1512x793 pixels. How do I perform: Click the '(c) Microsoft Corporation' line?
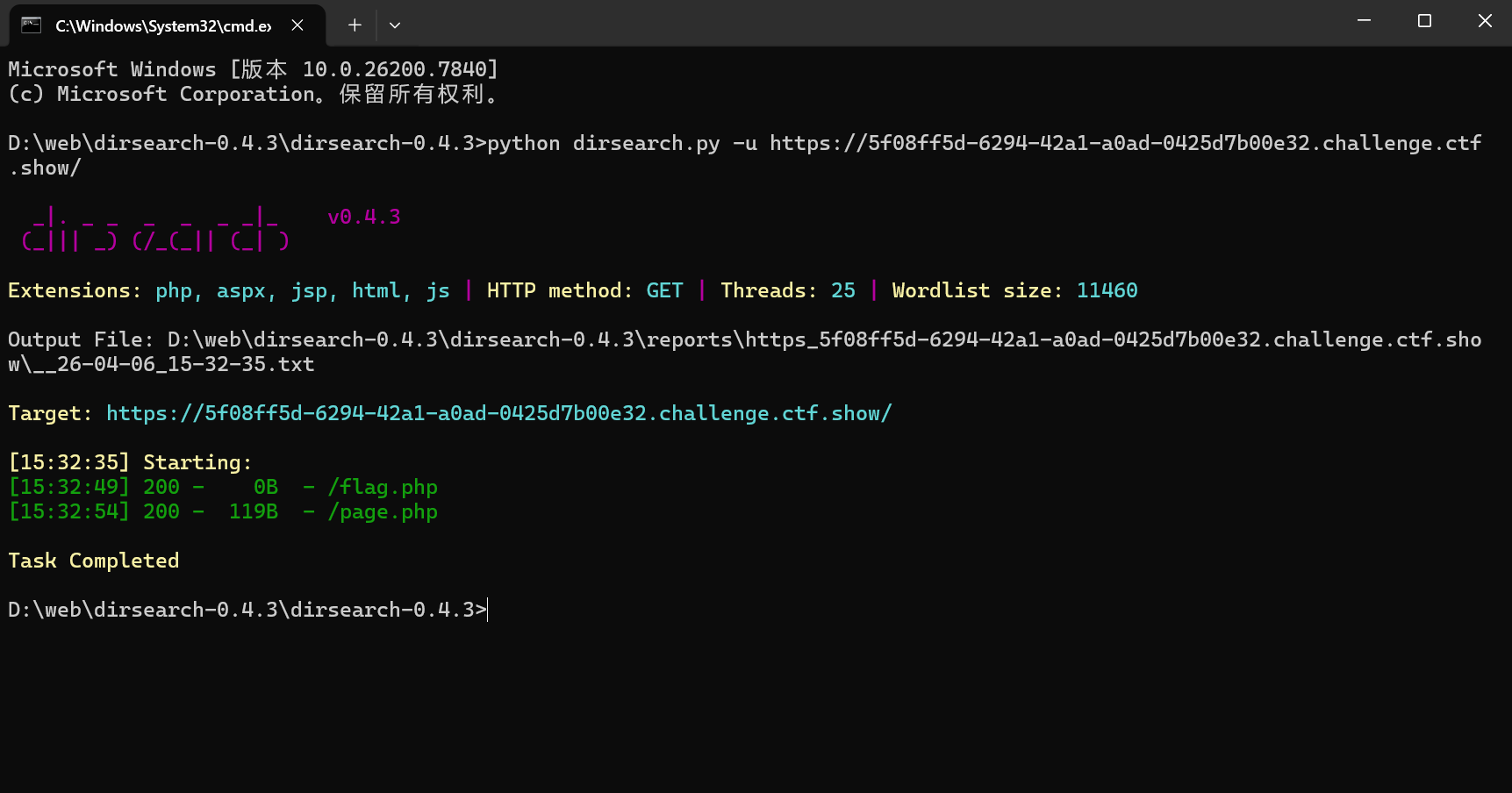click(x=254, y=94)
